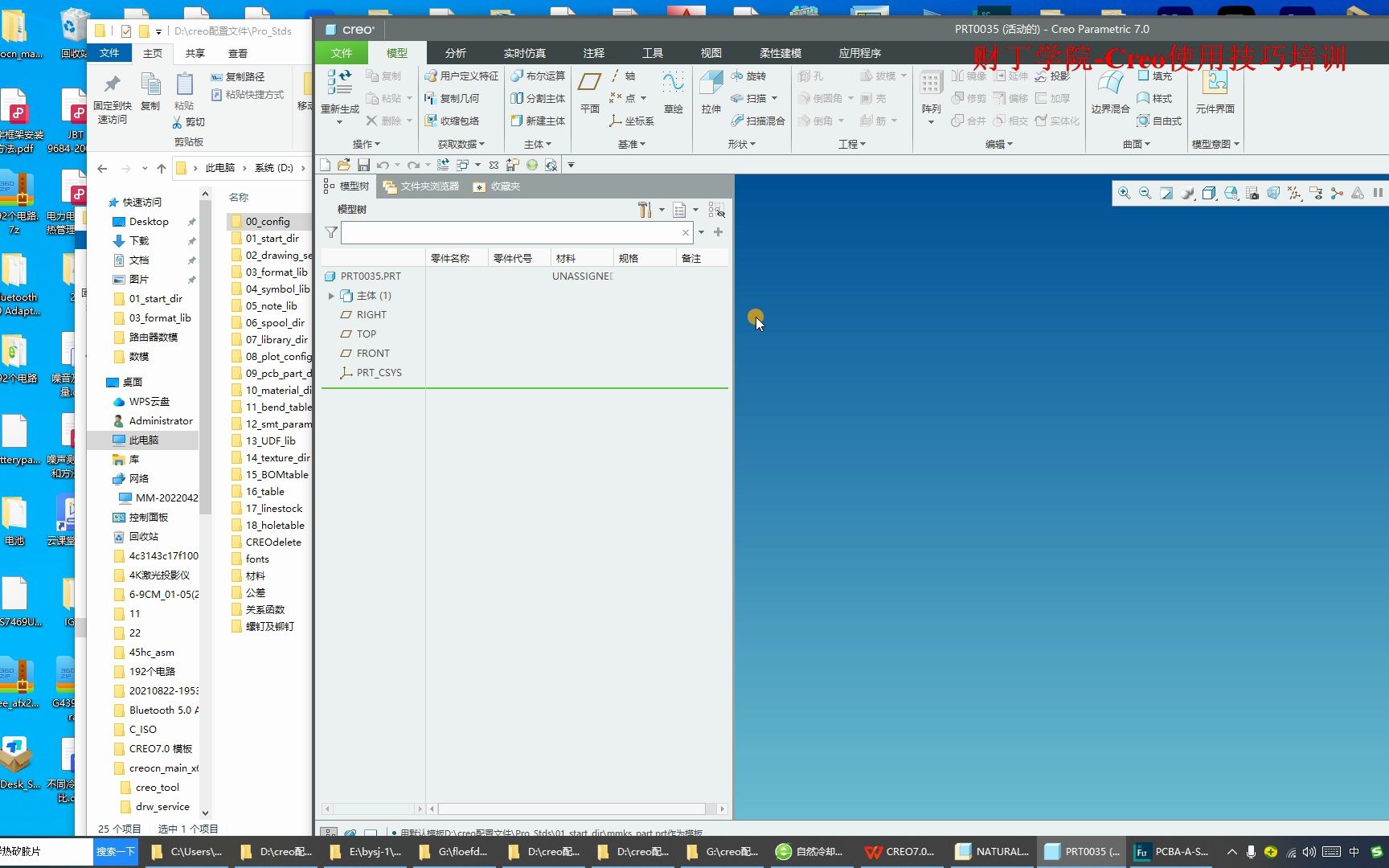
Task: Create a datum 轴 axis
Action: [x=622, y=76]
